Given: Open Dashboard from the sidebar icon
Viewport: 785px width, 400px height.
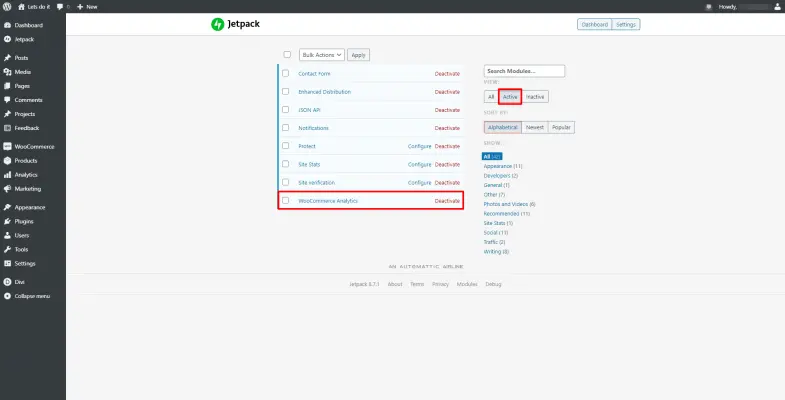Looking at the screenshot, I should pyautogui.click(x=7, y=25).
